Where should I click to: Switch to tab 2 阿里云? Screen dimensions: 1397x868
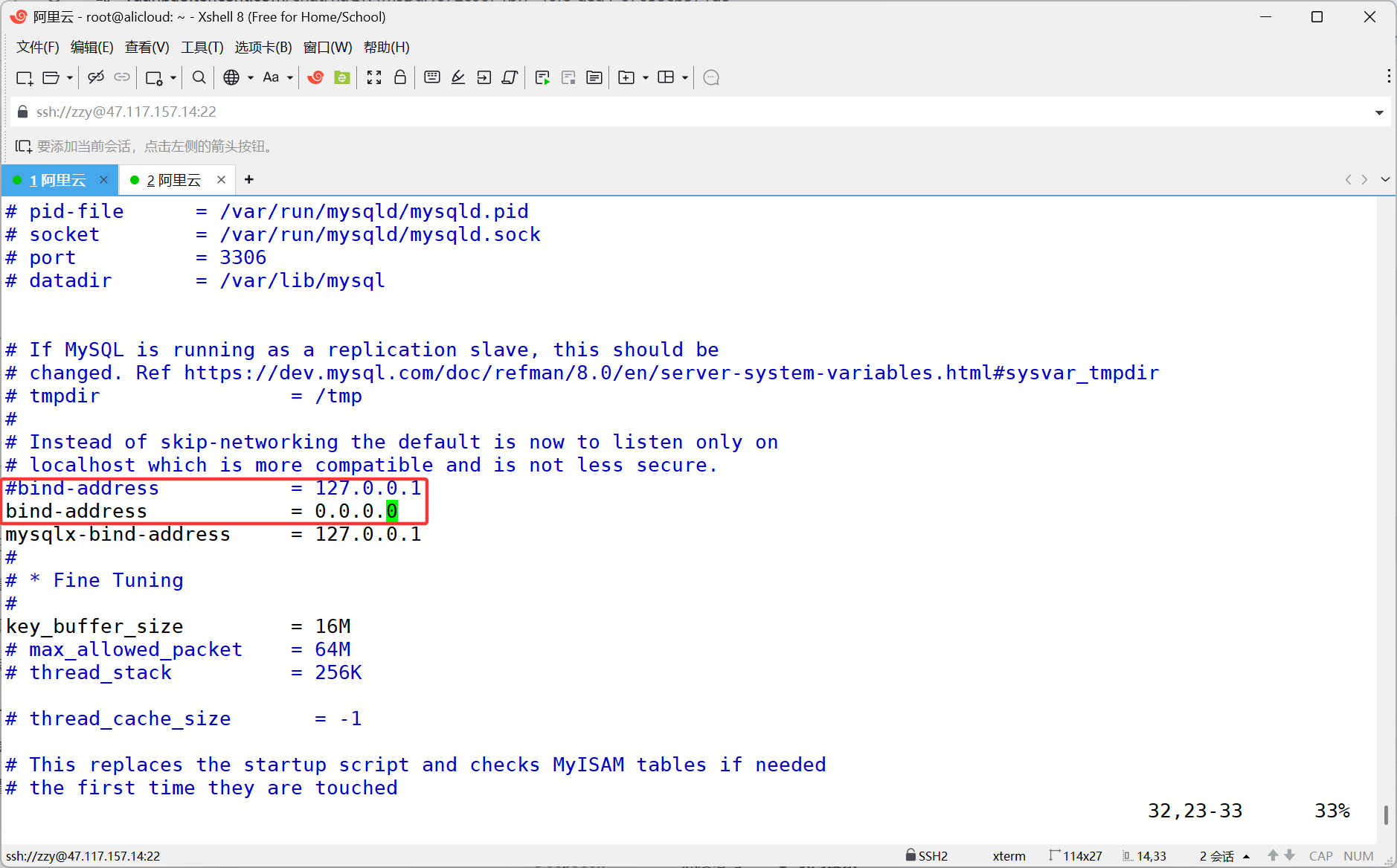point(174,180)
